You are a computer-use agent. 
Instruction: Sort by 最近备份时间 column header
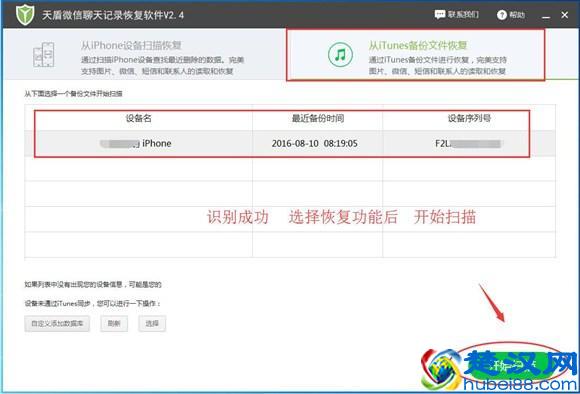[x=318, y=118]
